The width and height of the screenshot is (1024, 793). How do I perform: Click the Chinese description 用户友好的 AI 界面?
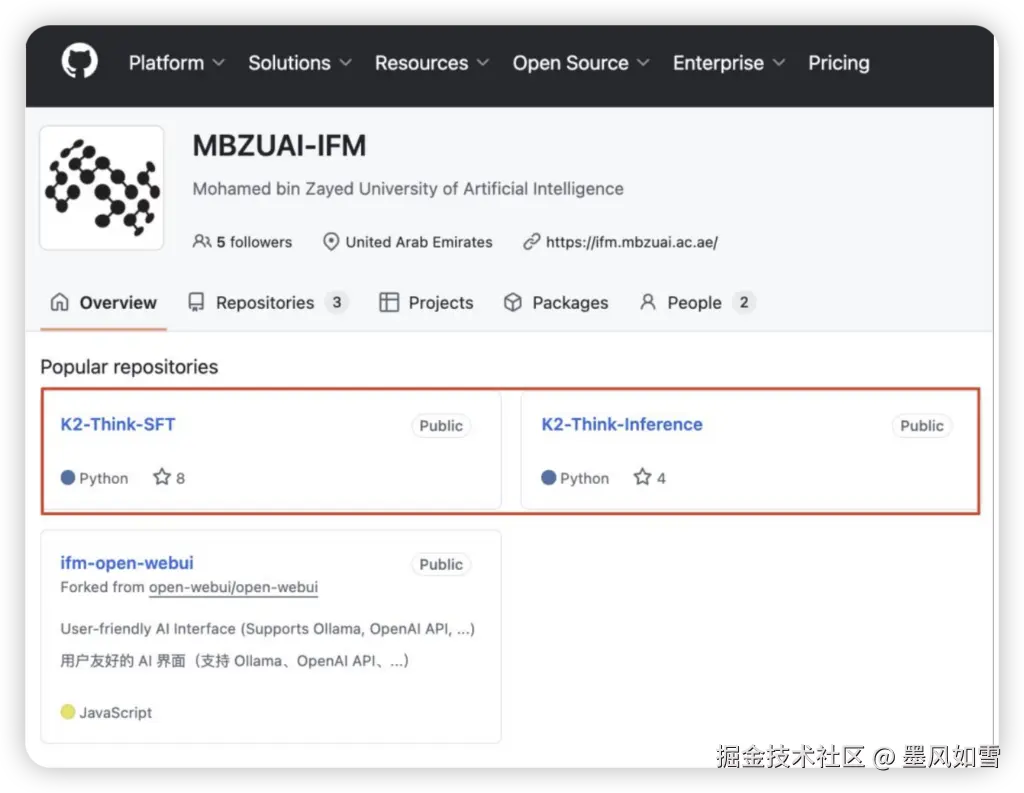click(x=234, y=661)
